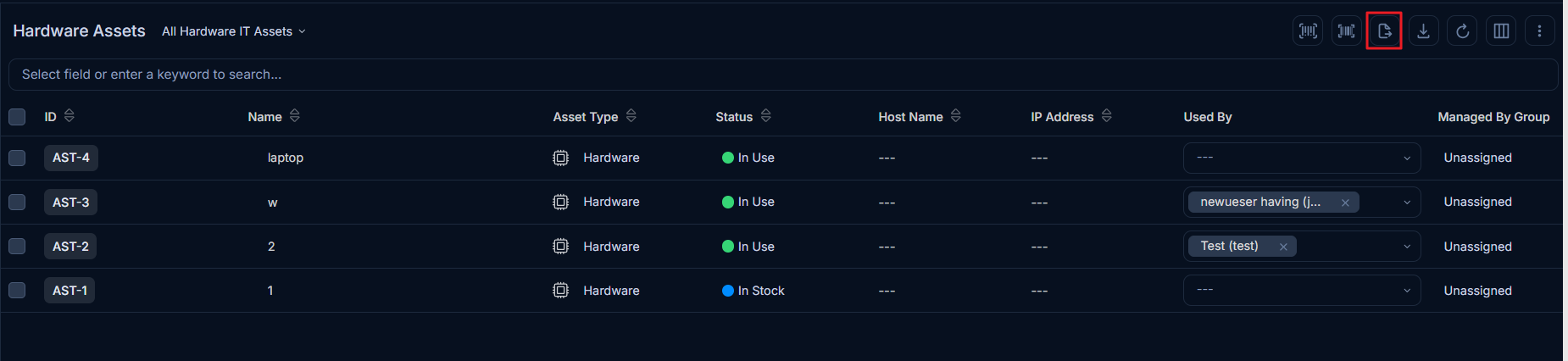
Task: Open the asset named 'w'
Action: (273, 203)
